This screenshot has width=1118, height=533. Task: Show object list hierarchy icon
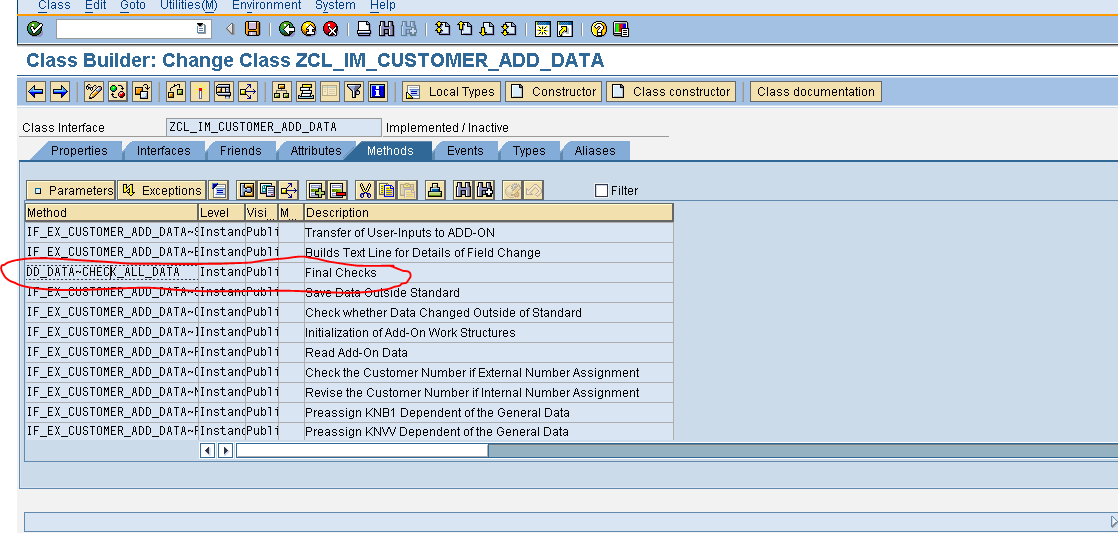[x=282, y=91]
